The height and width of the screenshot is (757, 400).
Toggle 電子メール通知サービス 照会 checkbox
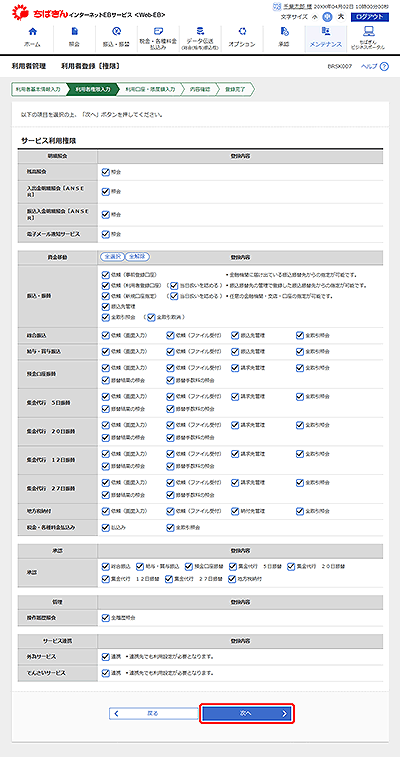[x=106, y=234]
